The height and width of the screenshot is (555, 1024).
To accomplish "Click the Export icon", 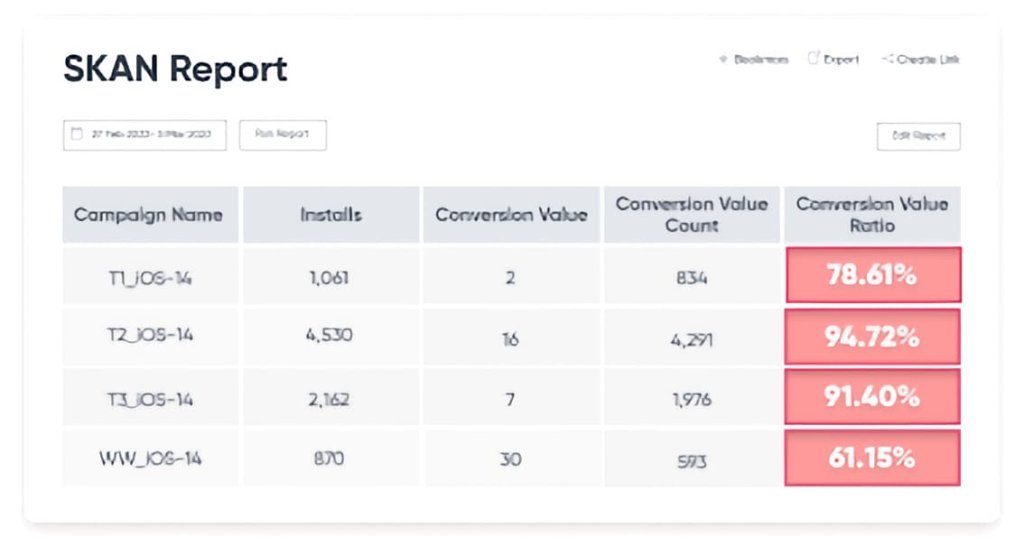I will point(814,58).
